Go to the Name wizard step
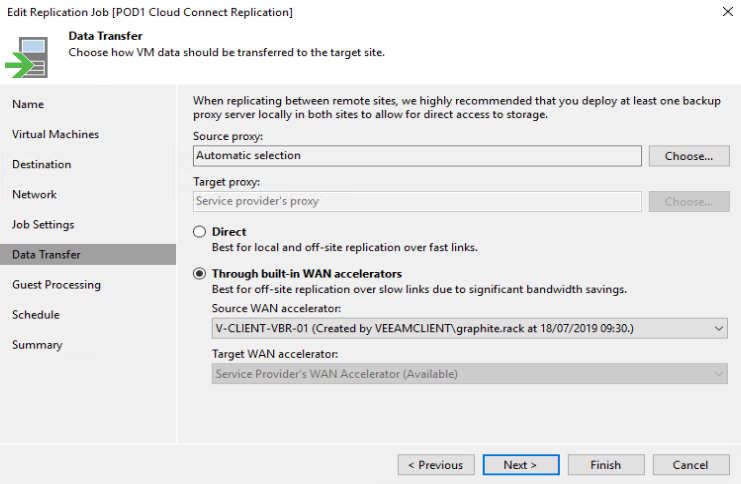 [x=28, y=104]
